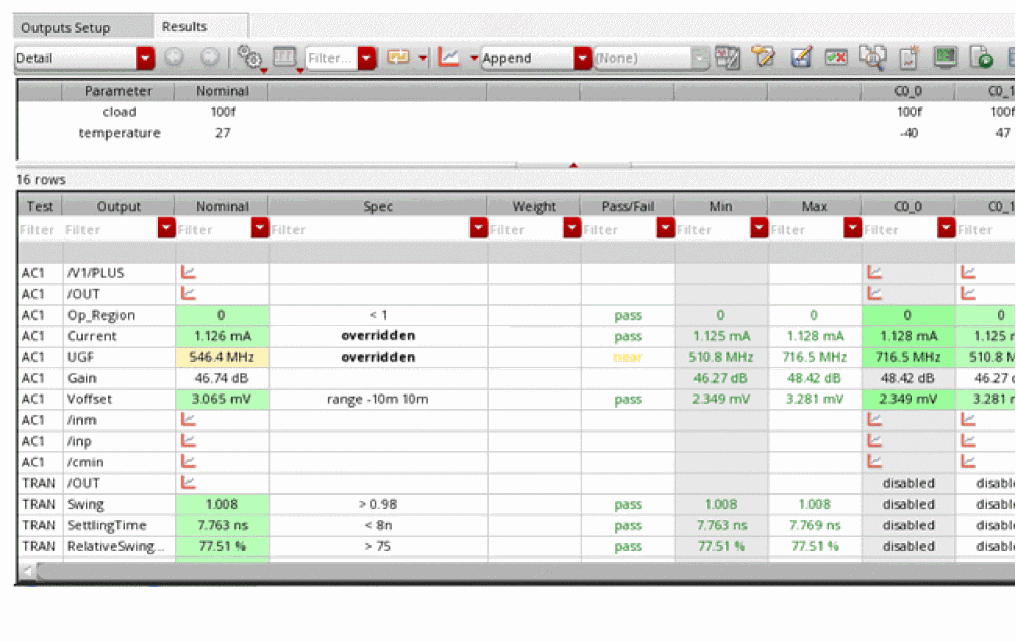Select the temperature parameter row
The height and width of the screenshot is (642, 1016).
[119, 133]
